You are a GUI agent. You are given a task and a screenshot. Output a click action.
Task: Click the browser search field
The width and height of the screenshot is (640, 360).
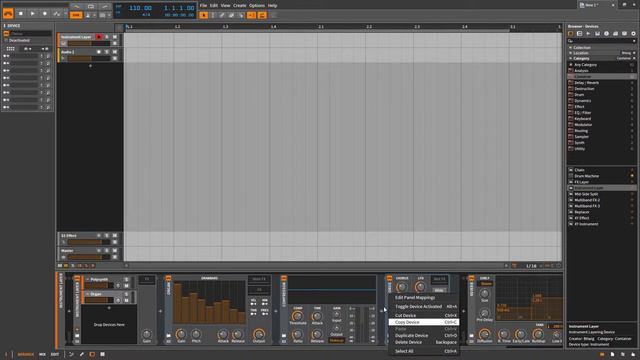click(x=601, y=41)
